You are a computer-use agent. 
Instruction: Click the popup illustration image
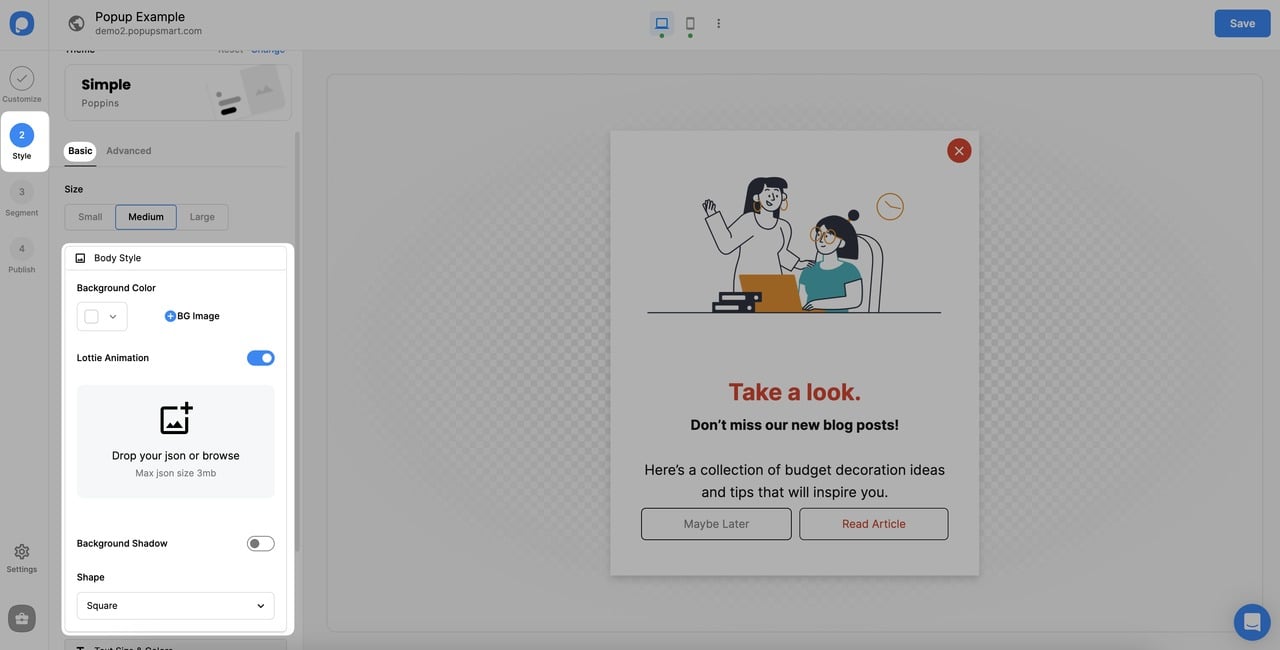pyautogui.click(x=794, y=245)
